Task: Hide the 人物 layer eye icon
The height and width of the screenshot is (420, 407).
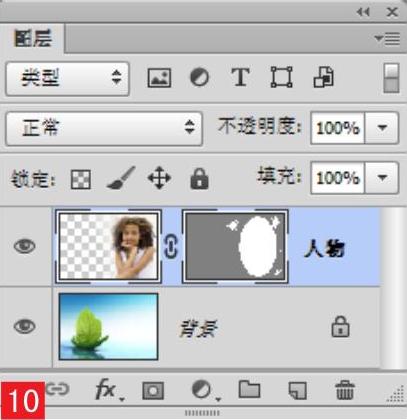Action: 24,247
